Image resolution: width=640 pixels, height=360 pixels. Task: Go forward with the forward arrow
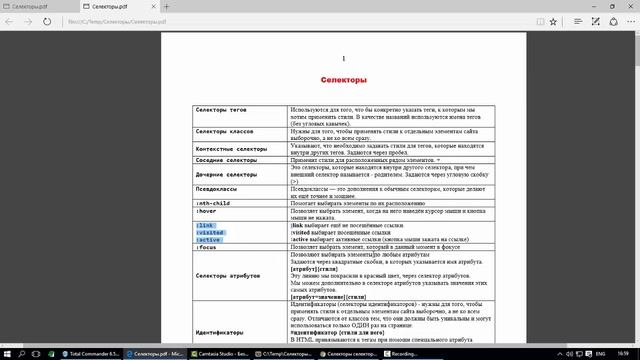pos(28,22)
